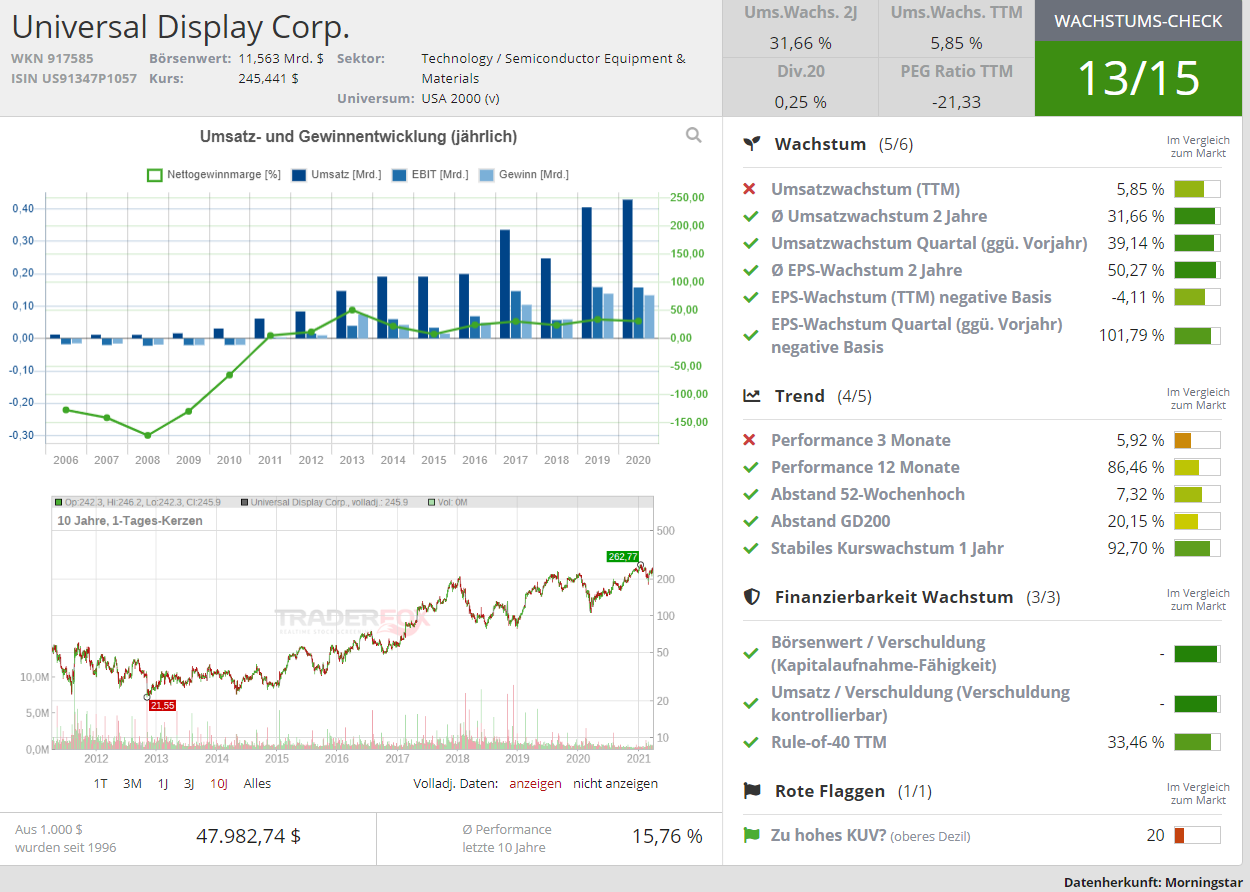Click comparison bar for Umsatzwachstum (TTM)
The width and height of the screenshot is (1250, 892).
pyautogui.click(x=1197, y=189)
